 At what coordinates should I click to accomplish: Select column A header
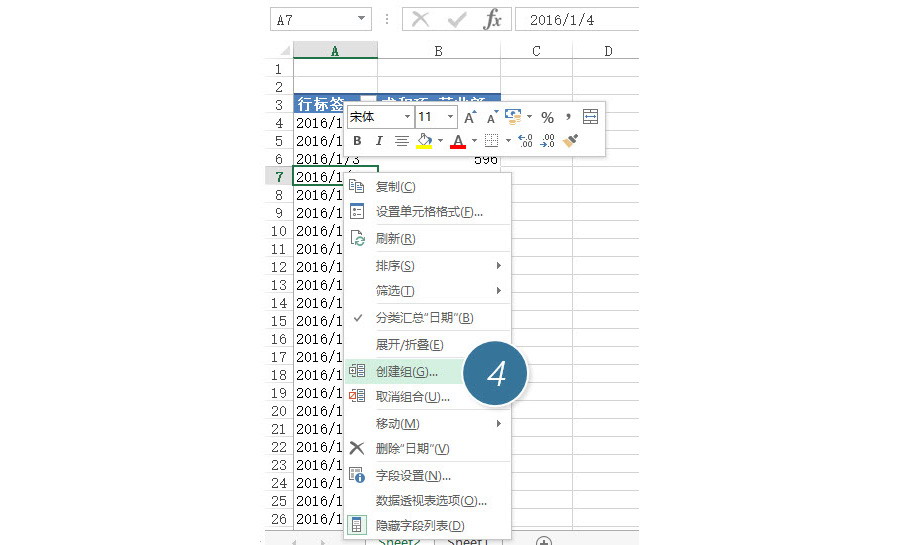click(x=335, y=50)
